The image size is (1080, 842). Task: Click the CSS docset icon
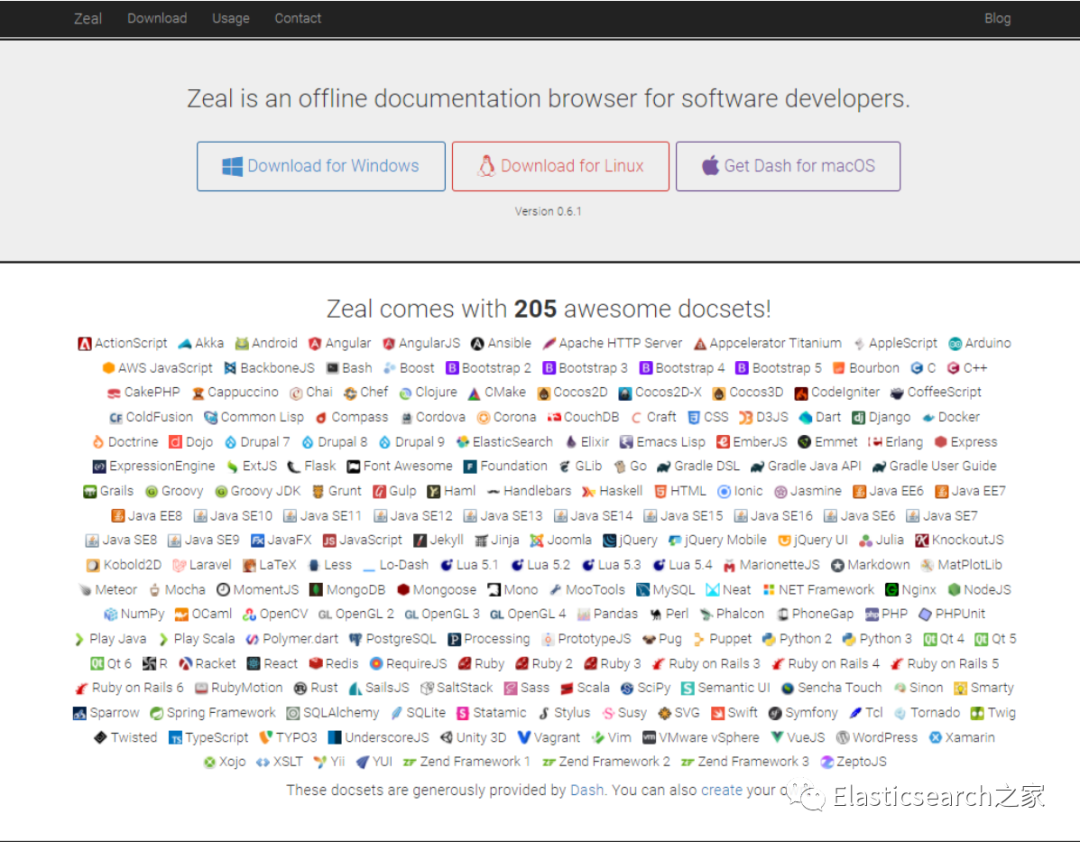pyautogui.click(x=694, y=418)
